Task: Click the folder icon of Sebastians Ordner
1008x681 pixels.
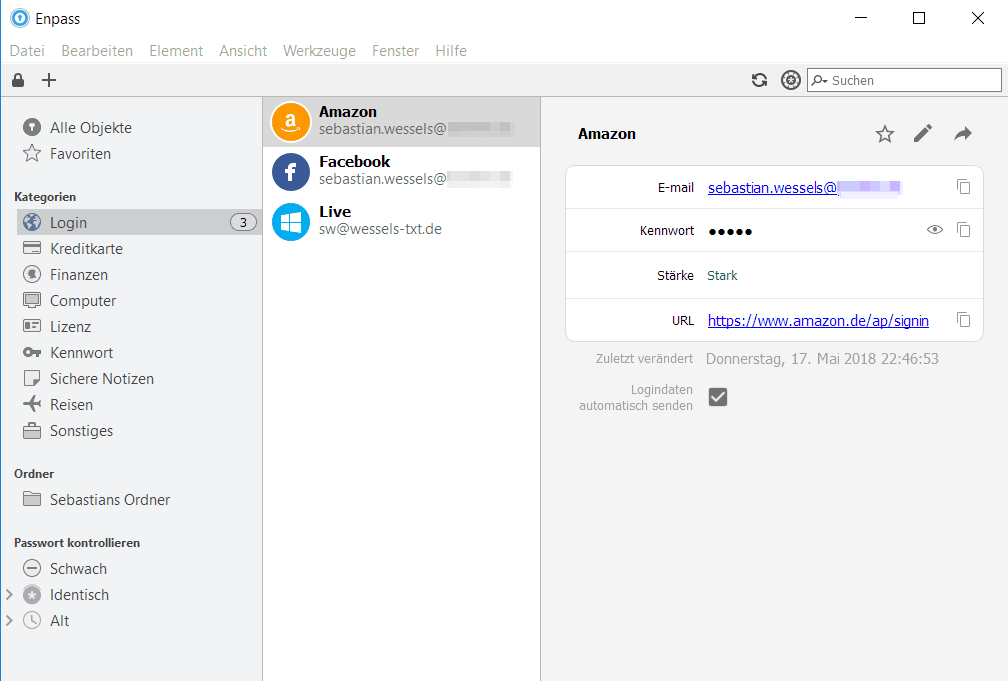Action: 32,499
